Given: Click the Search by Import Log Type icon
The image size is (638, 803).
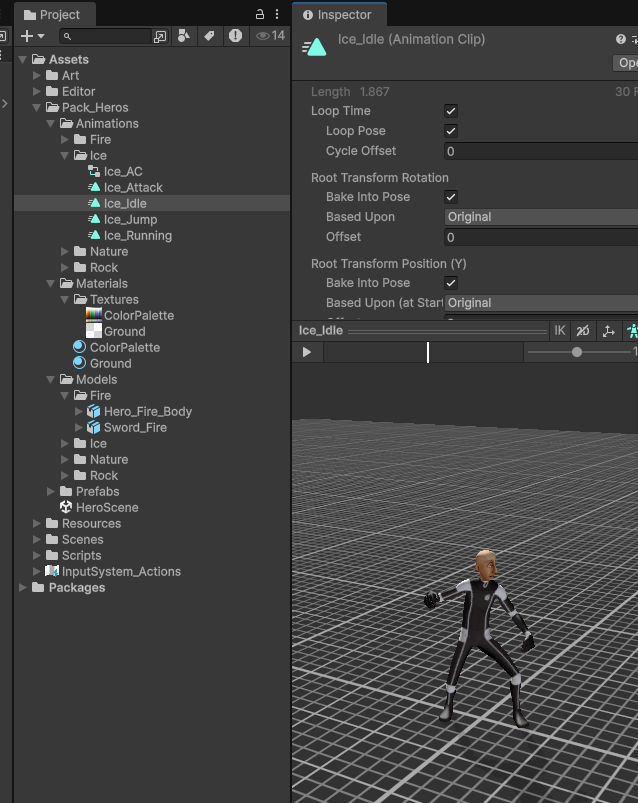Looking at the screenshot, I should point(235,36).
